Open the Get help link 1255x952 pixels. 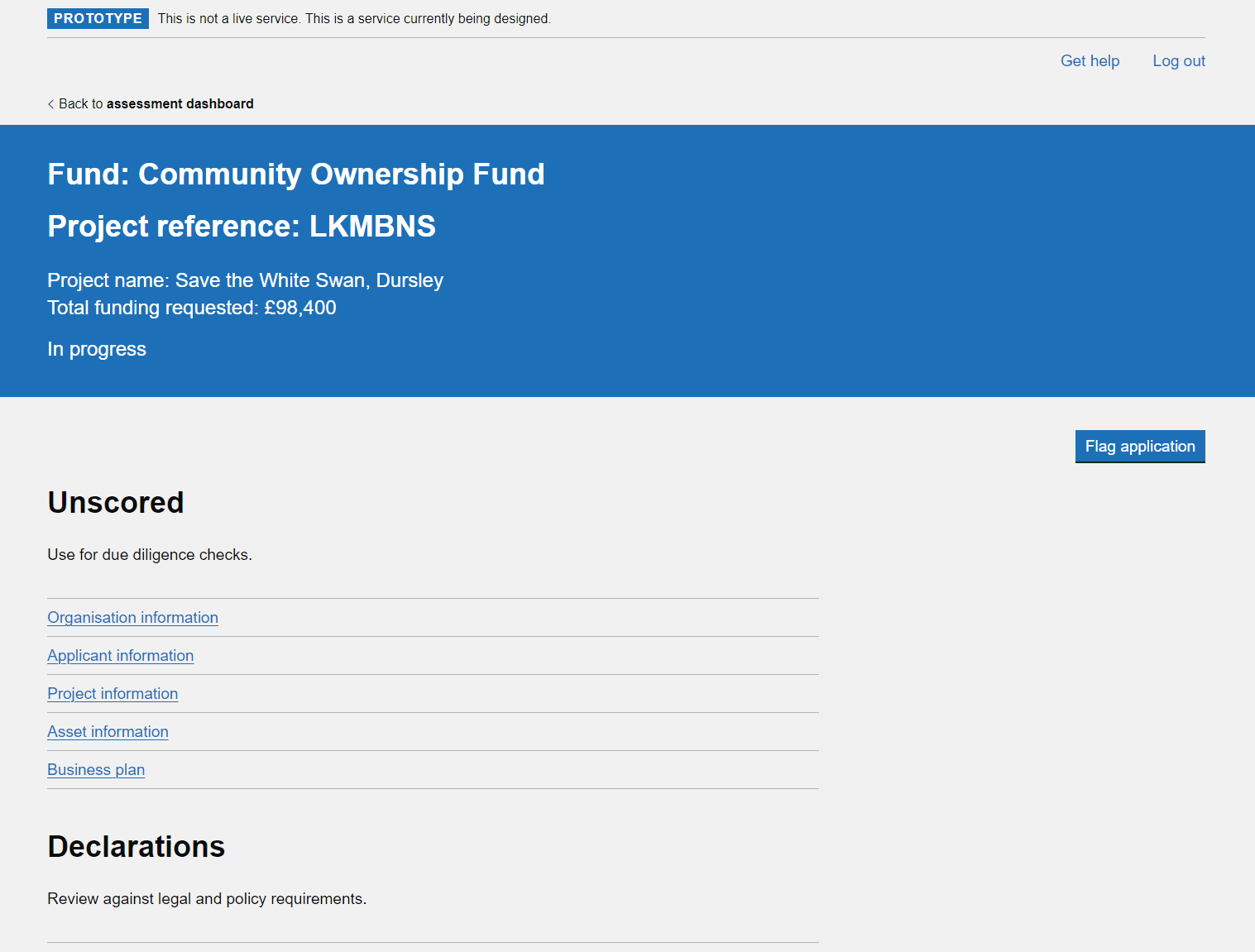1090,61
